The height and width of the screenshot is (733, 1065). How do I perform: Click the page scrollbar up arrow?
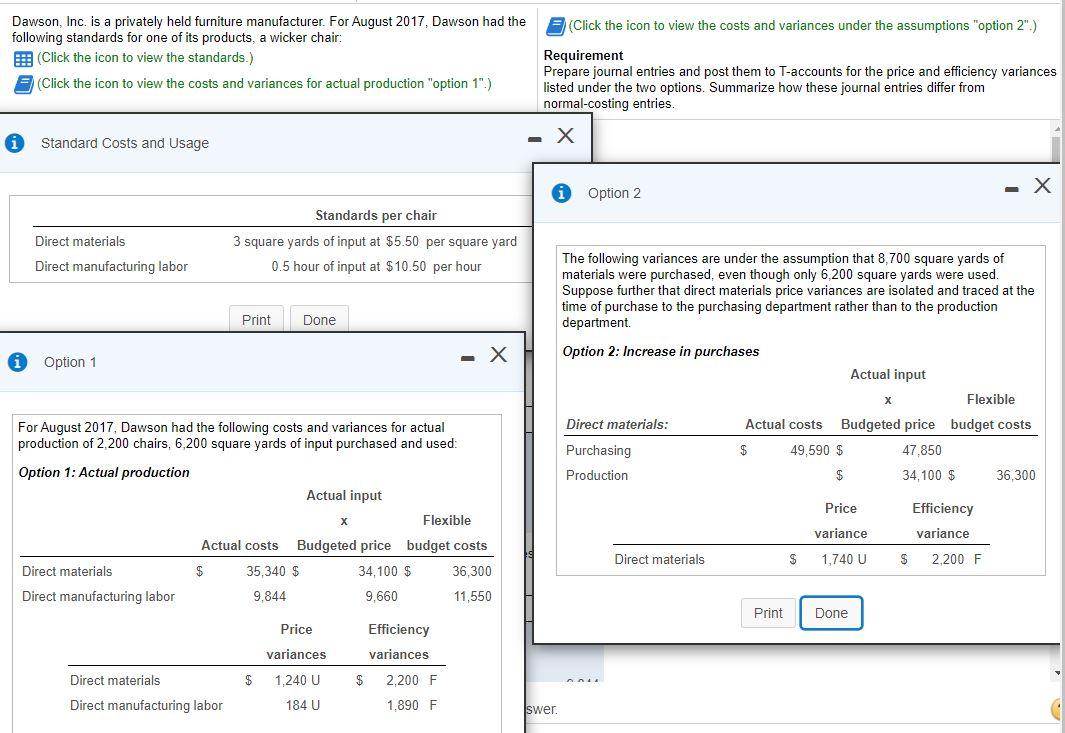pyautogui.click(x=1056, y=128)
